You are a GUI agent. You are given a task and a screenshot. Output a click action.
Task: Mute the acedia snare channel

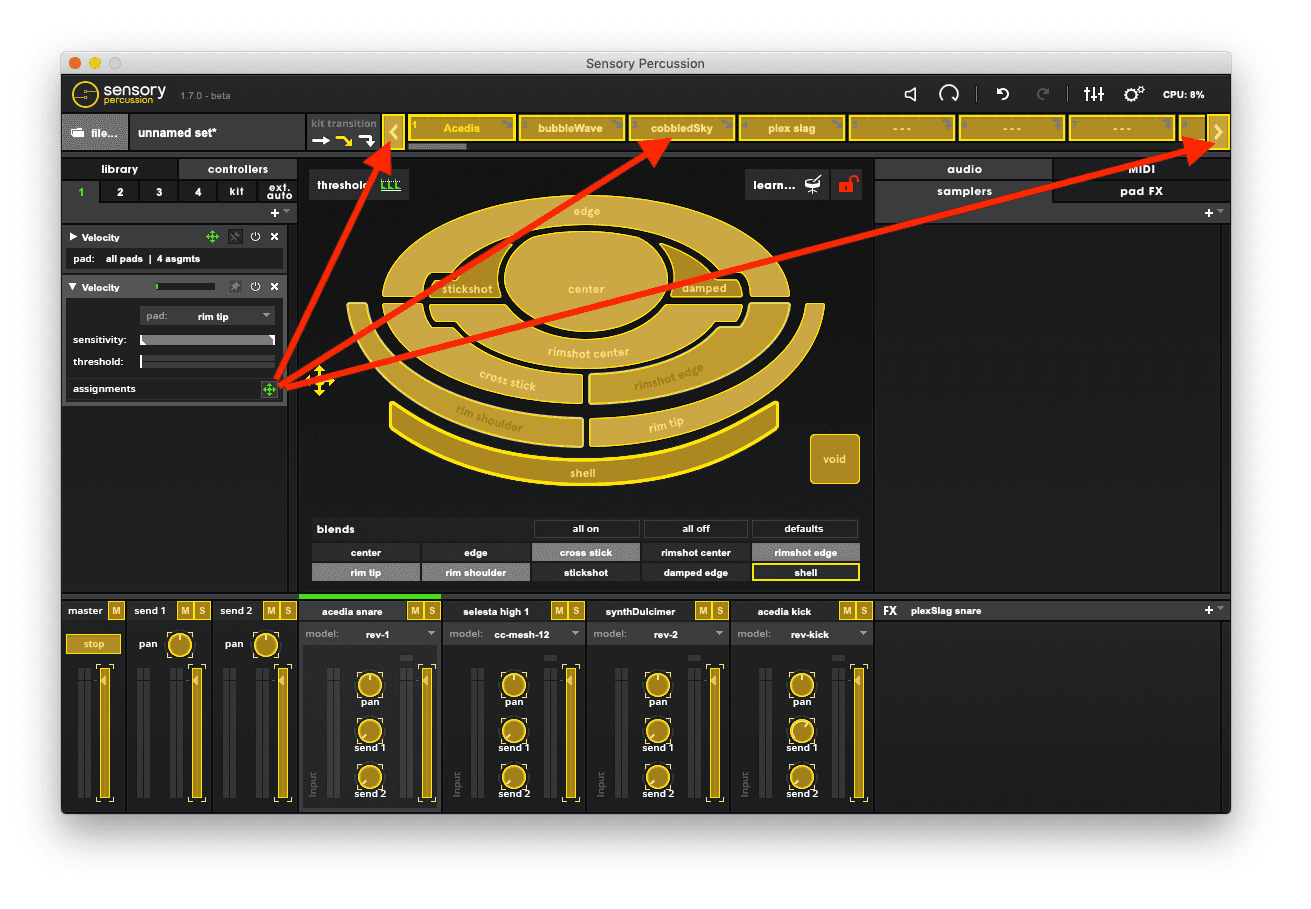tap(415, 611)
